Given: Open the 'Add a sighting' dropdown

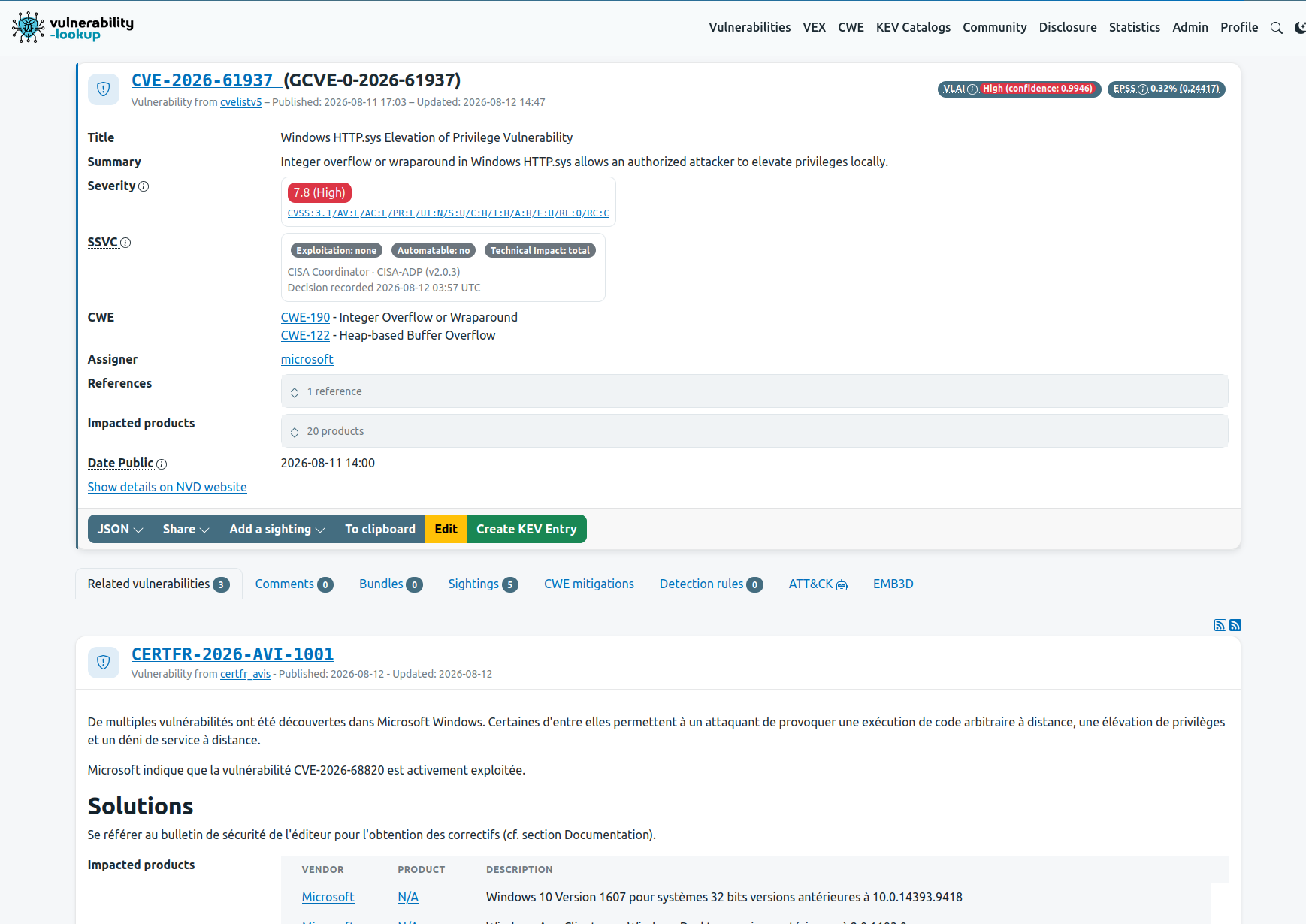Looking at the screenshot, I should 277,529.
